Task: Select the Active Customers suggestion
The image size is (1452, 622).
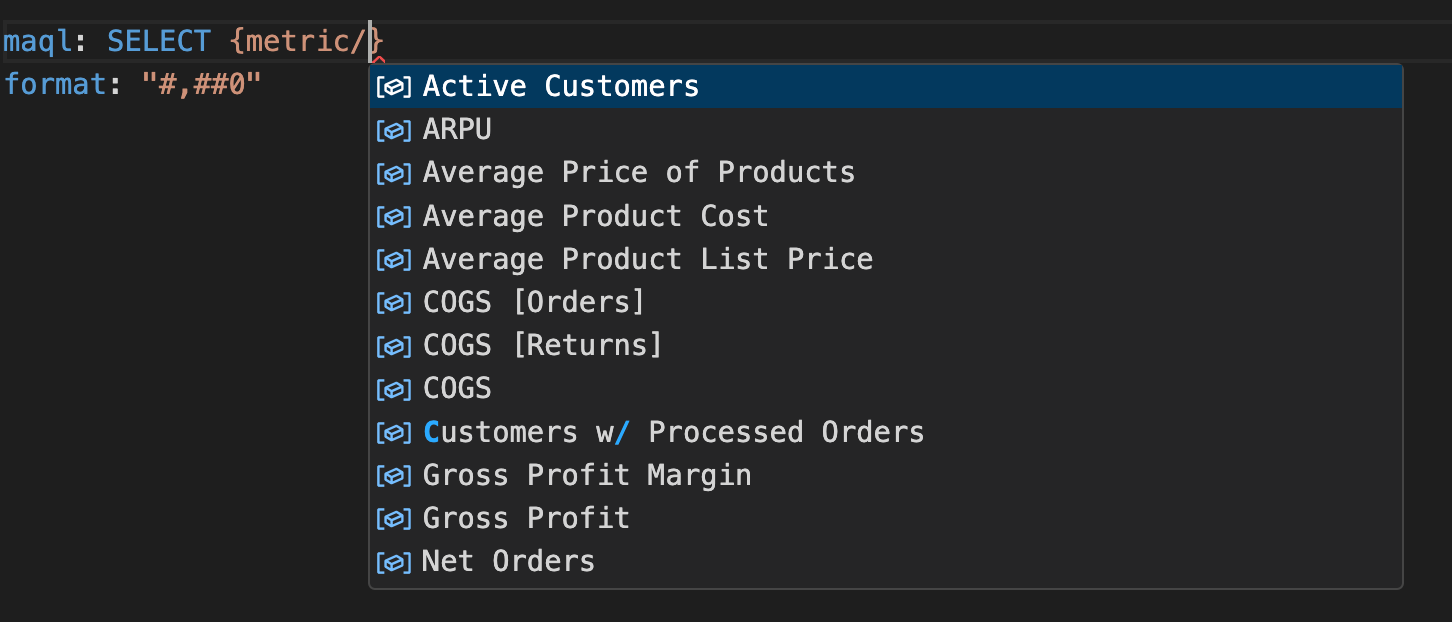Action: tap(560, 86)
